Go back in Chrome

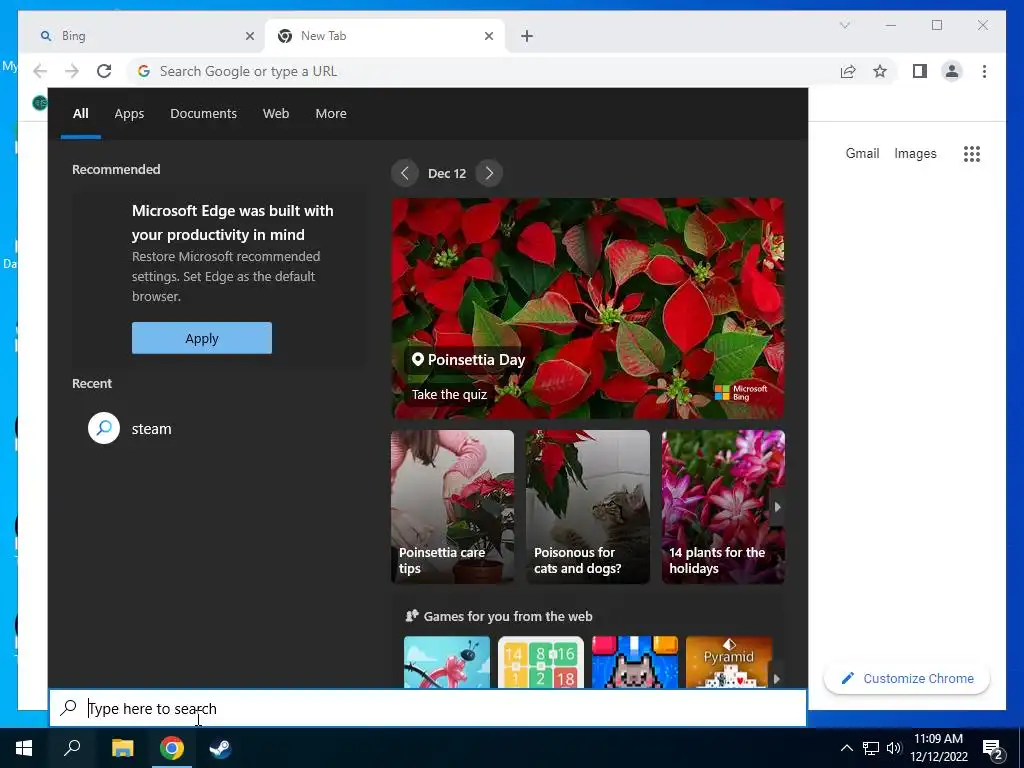40,71
